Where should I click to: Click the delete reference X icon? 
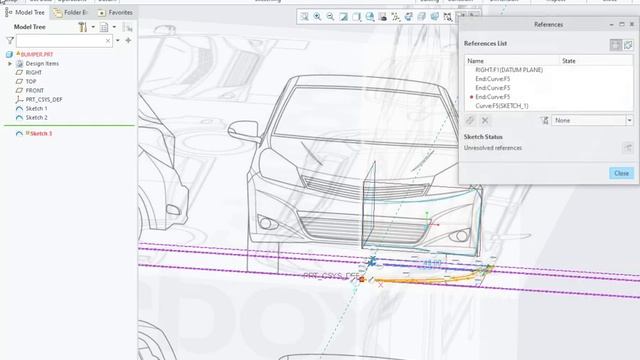485,120
